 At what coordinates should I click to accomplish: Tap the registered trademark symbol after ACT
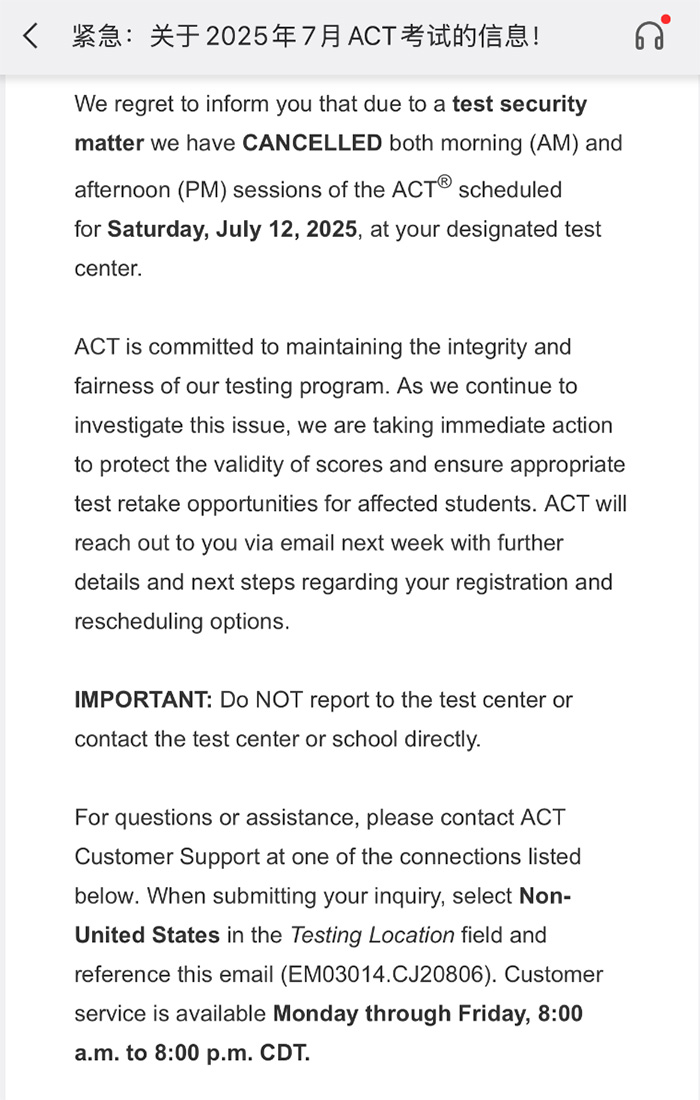[x=445, y=182]
